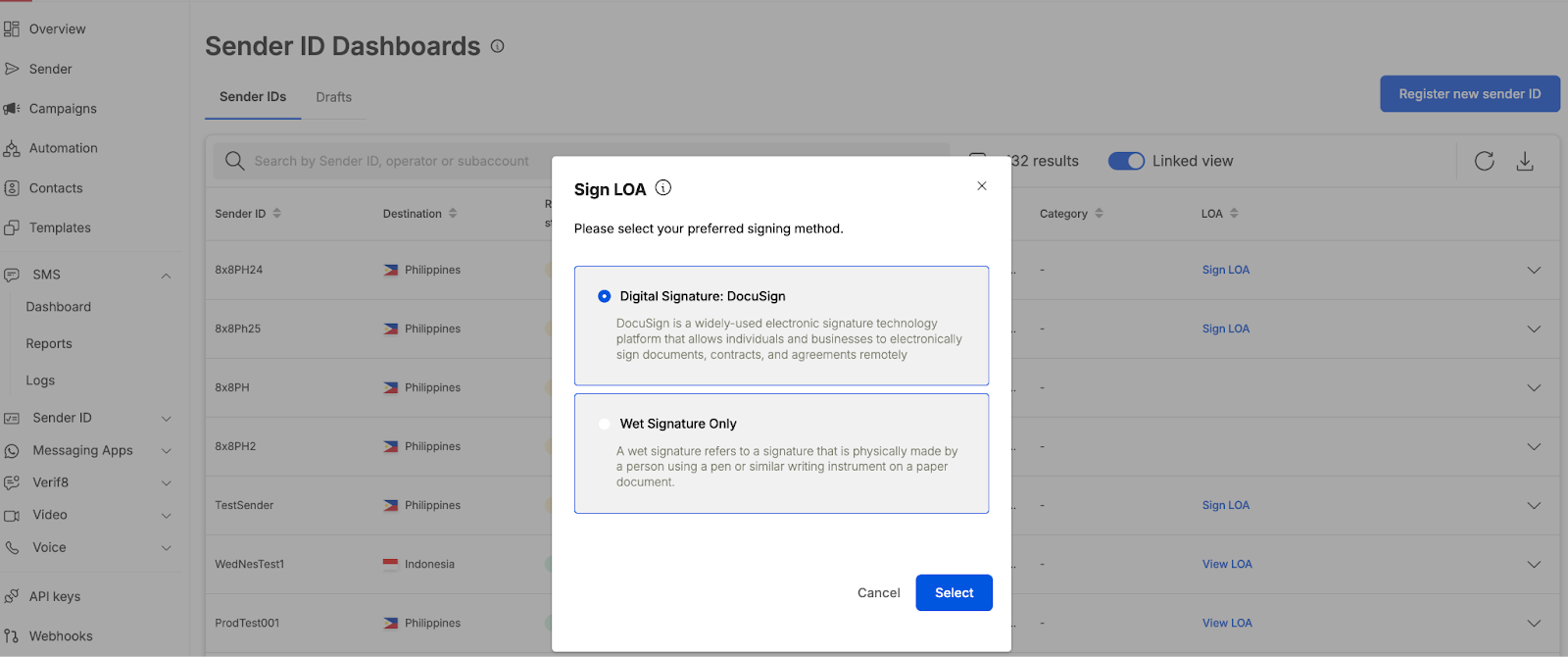Click the info icon next to Sender ID Dashboards
1568x657 pixels.
click(x=498, y=46)
